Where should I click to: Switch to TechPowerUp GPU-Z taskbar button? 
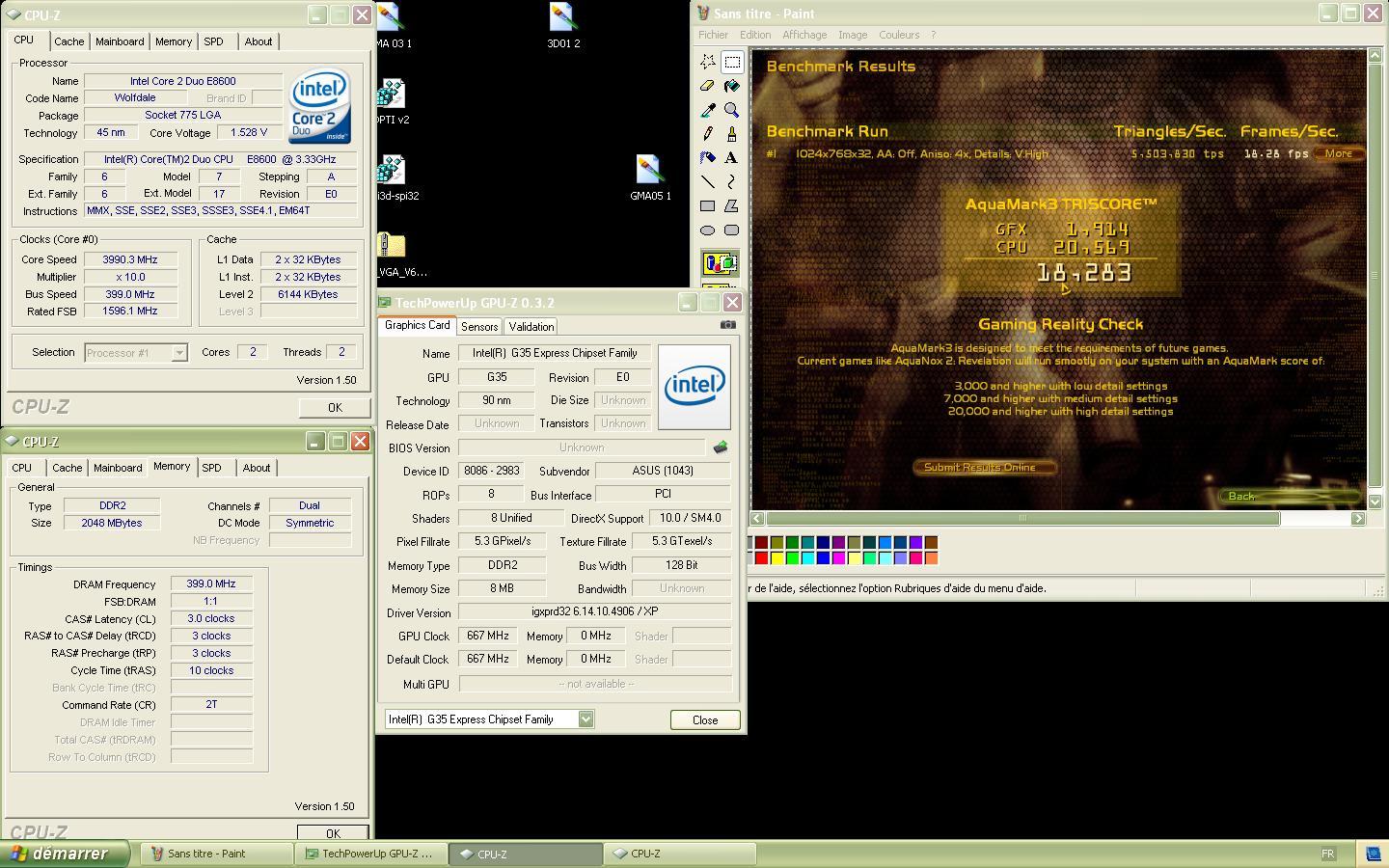[370, 854]
